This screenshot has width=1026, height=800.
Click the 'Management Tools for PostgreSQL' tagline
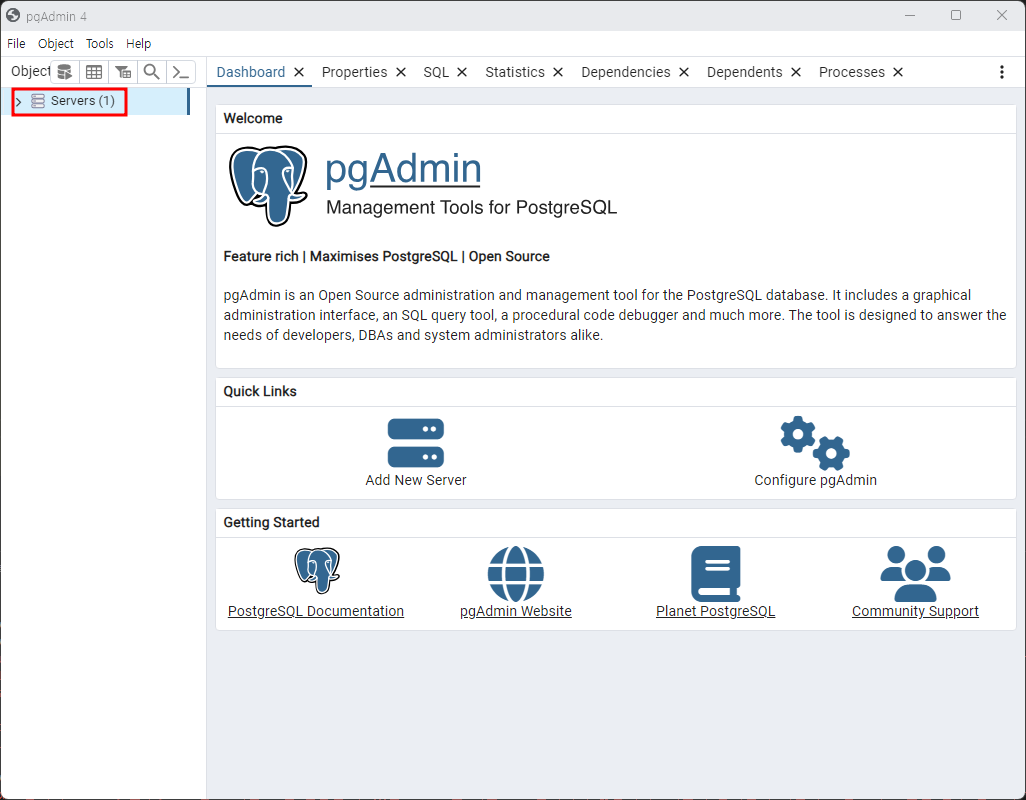[x=471, y=207]
